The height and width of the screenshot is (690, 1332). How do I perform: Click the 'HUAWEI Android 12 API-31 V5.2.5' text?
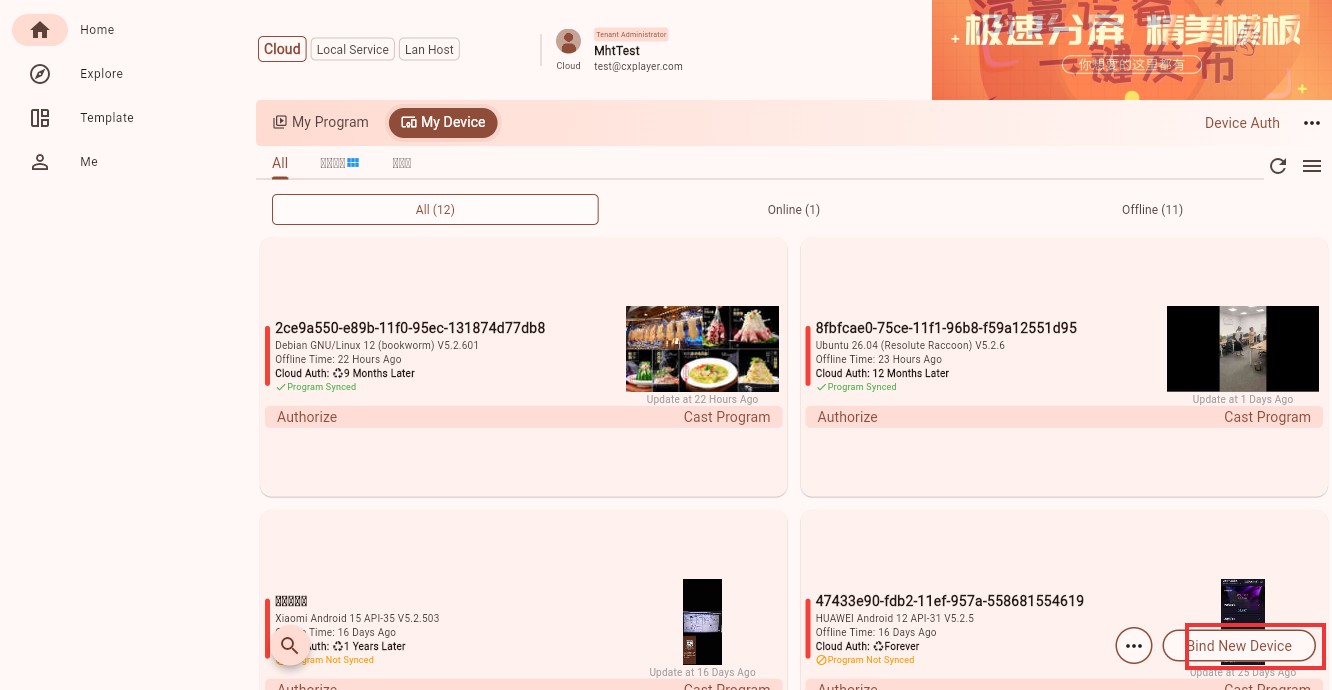[894, 618]
